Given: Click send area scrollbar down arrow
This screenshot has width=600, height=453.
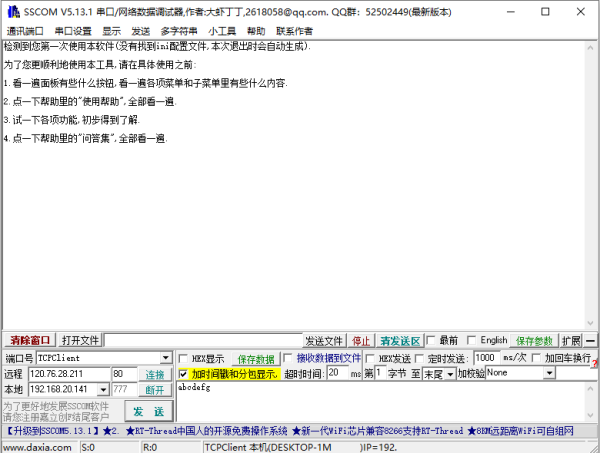Looking at the screenshot, I should pos(590,415).
